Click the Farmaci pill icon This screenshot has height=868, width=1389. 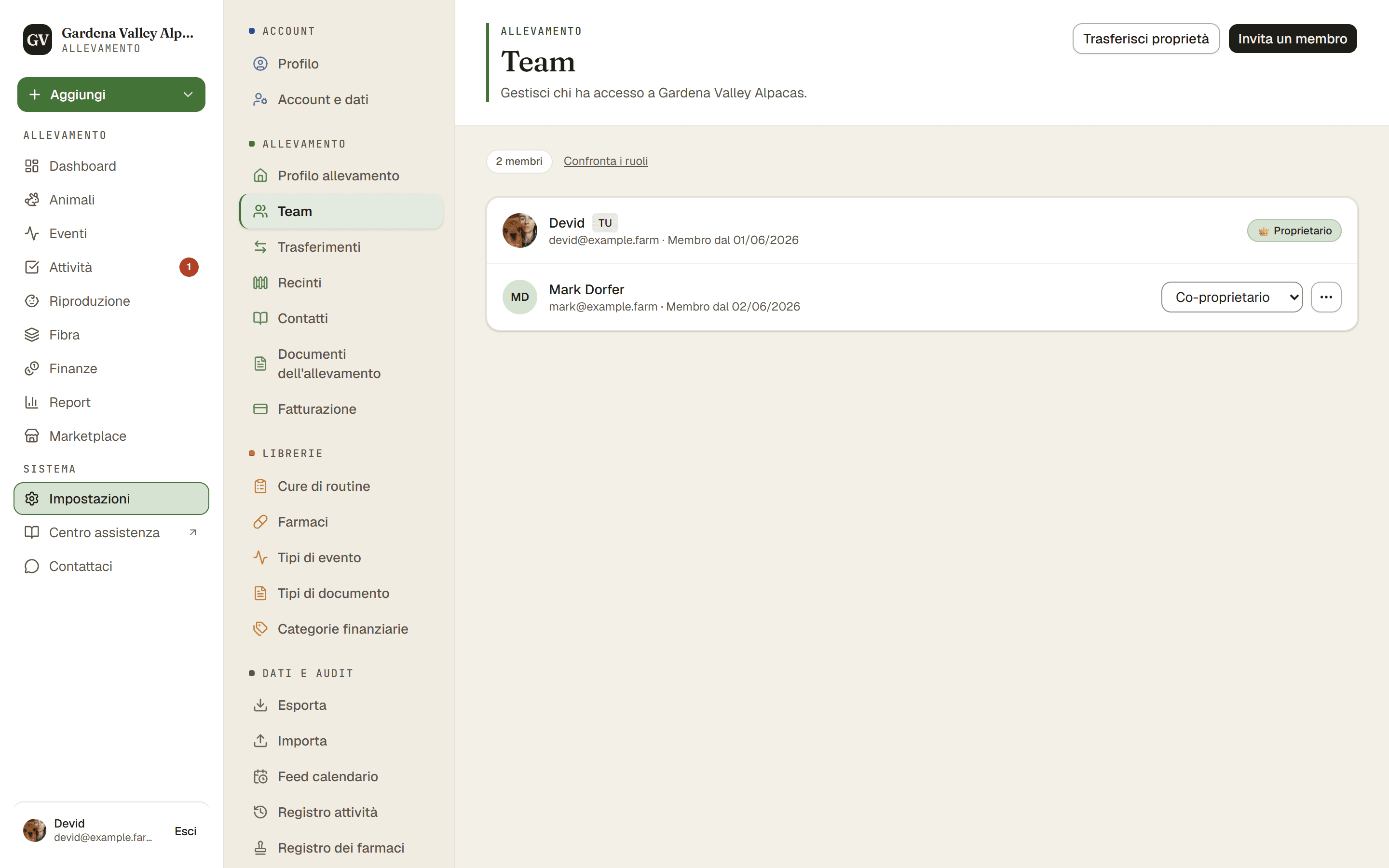pos(260,522)
